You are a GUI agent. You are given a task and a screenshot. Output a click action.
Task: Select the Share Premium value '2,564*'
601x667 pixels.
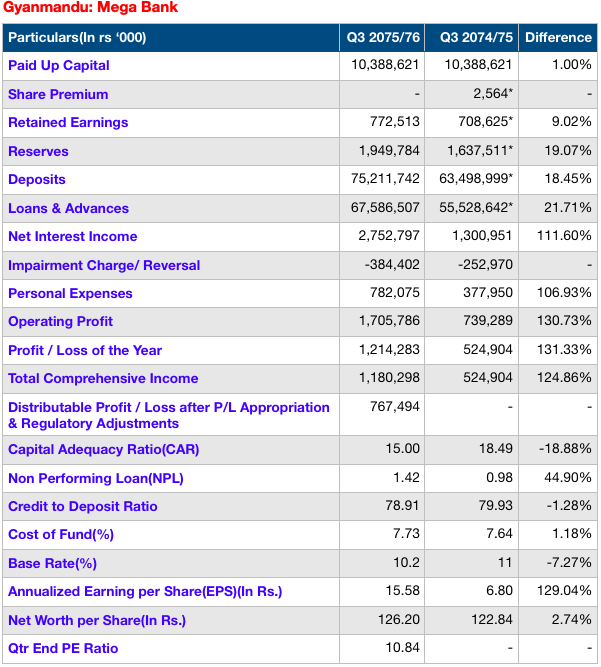tap(493, 94)
